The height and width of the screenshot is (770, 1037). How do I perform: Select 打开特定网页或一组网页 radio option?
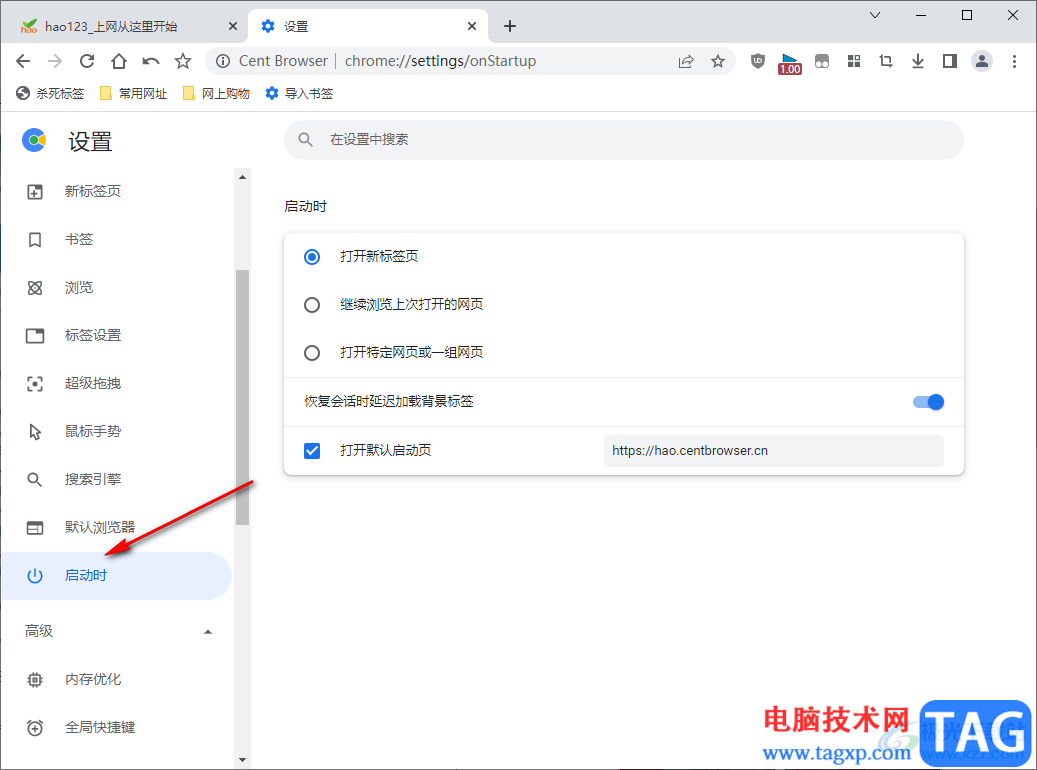311,353
